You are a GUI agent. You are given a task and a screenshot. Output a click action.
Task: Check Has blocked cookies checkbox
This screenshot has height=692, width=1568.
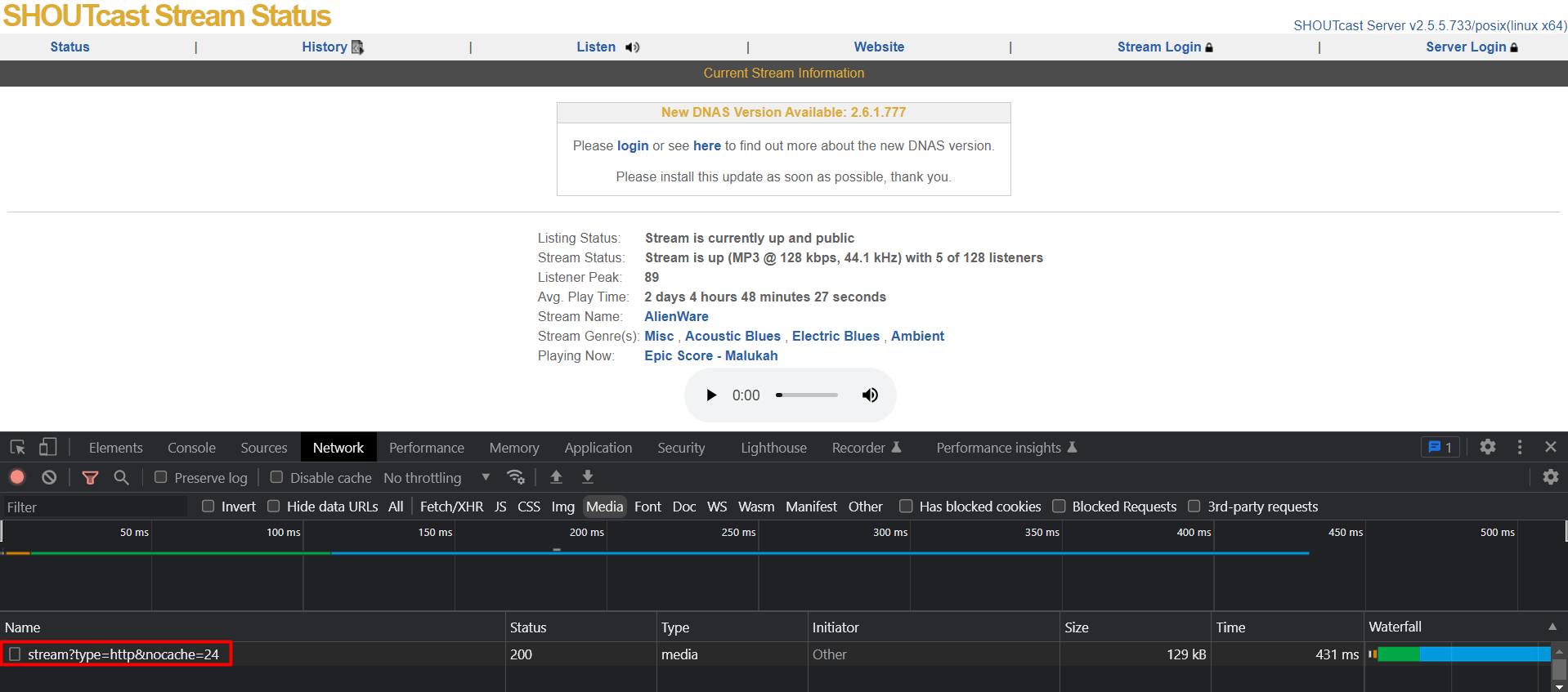906,507
